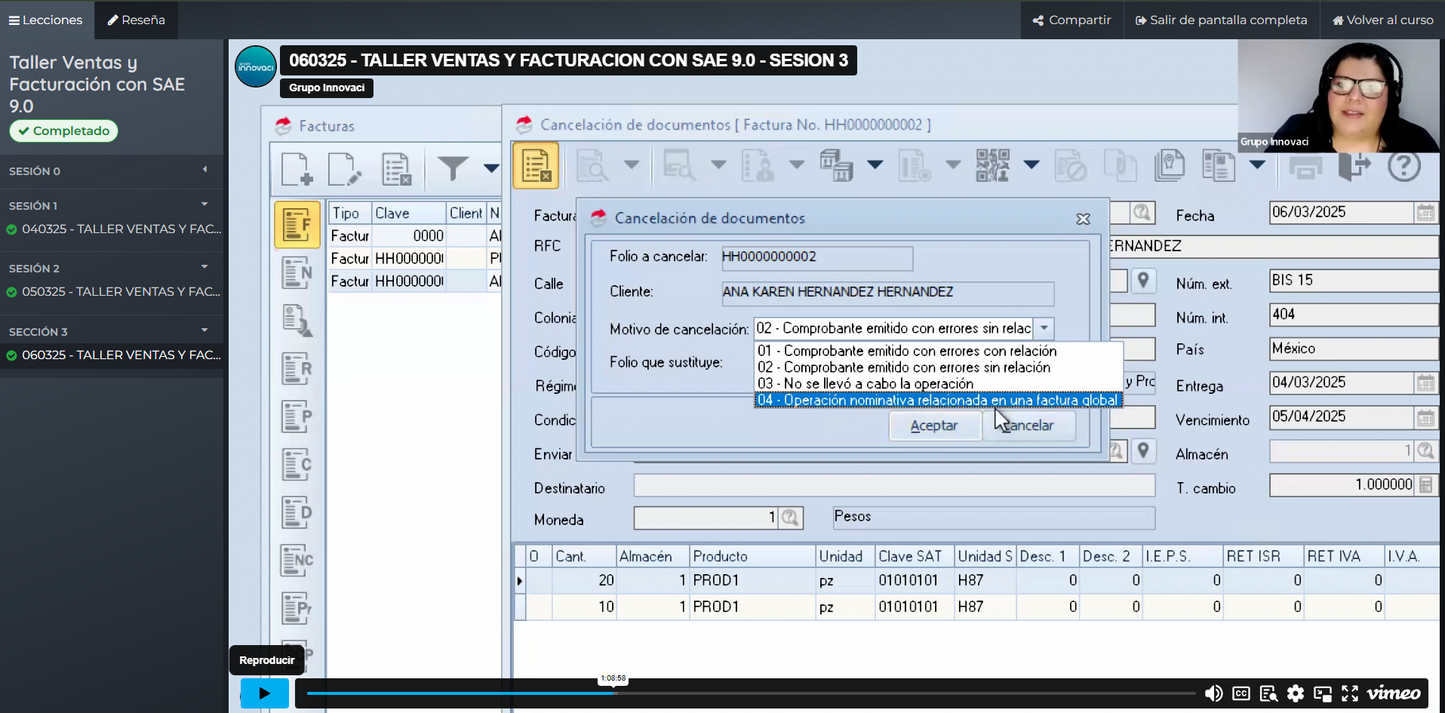Toggle picture-in-picture mode icon

coord(1322,693)
